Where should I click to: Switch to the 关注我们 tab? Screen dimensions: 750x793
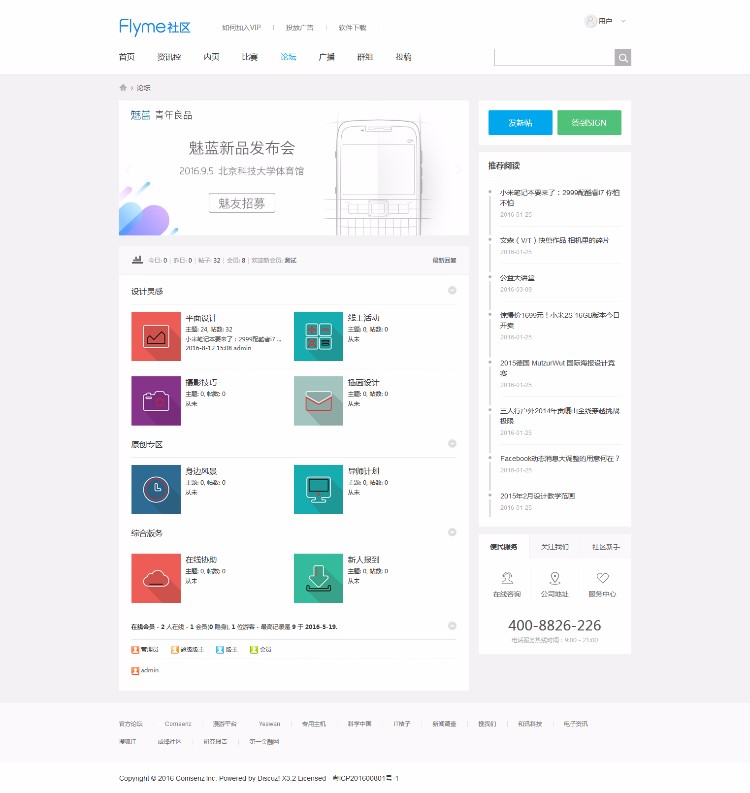pyautogui.click(x=555, y=547)
